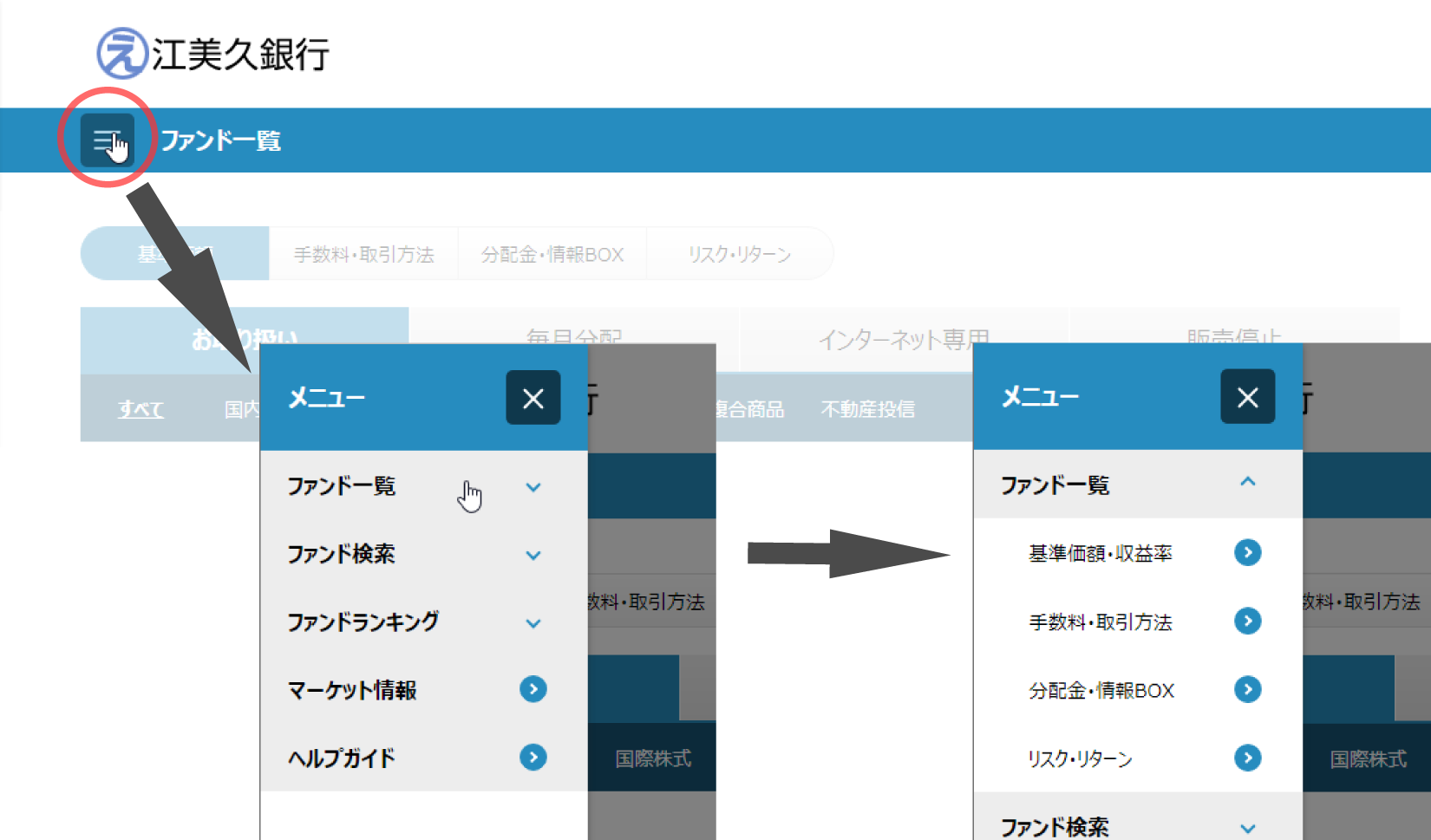Switch to リスク・リターン top tab
Screen dimensions: 1431x840
pos(740,254)
